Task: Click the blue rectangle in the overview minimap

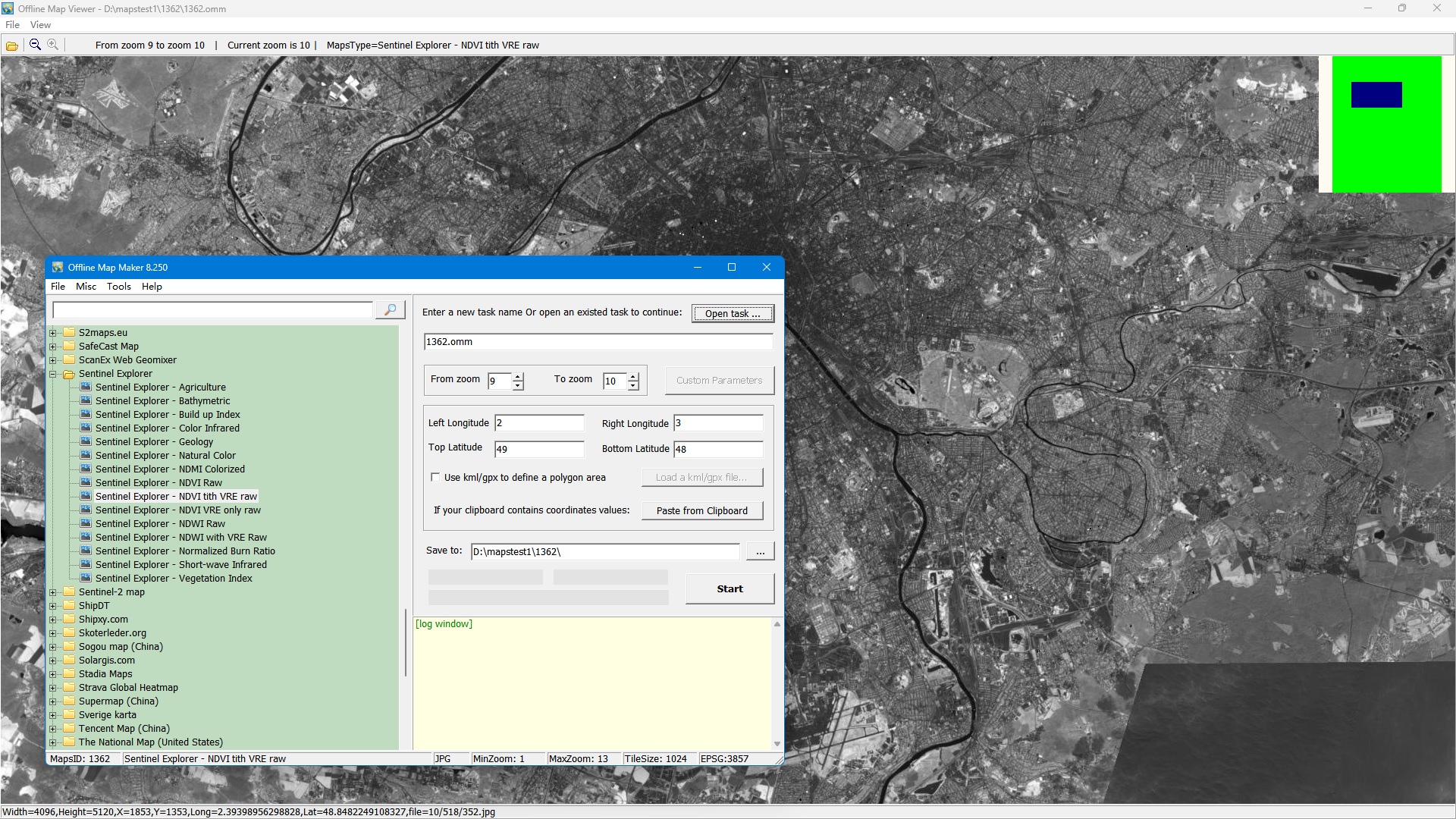Action: click(1376, 95)
